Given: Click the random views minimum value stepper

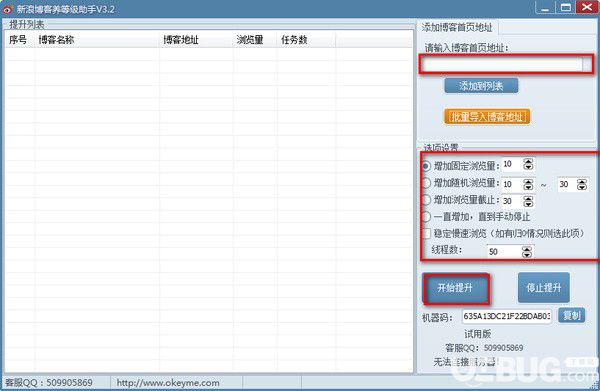Looking at the screenshot, I should pyautogui.click(x=528, y=184).
